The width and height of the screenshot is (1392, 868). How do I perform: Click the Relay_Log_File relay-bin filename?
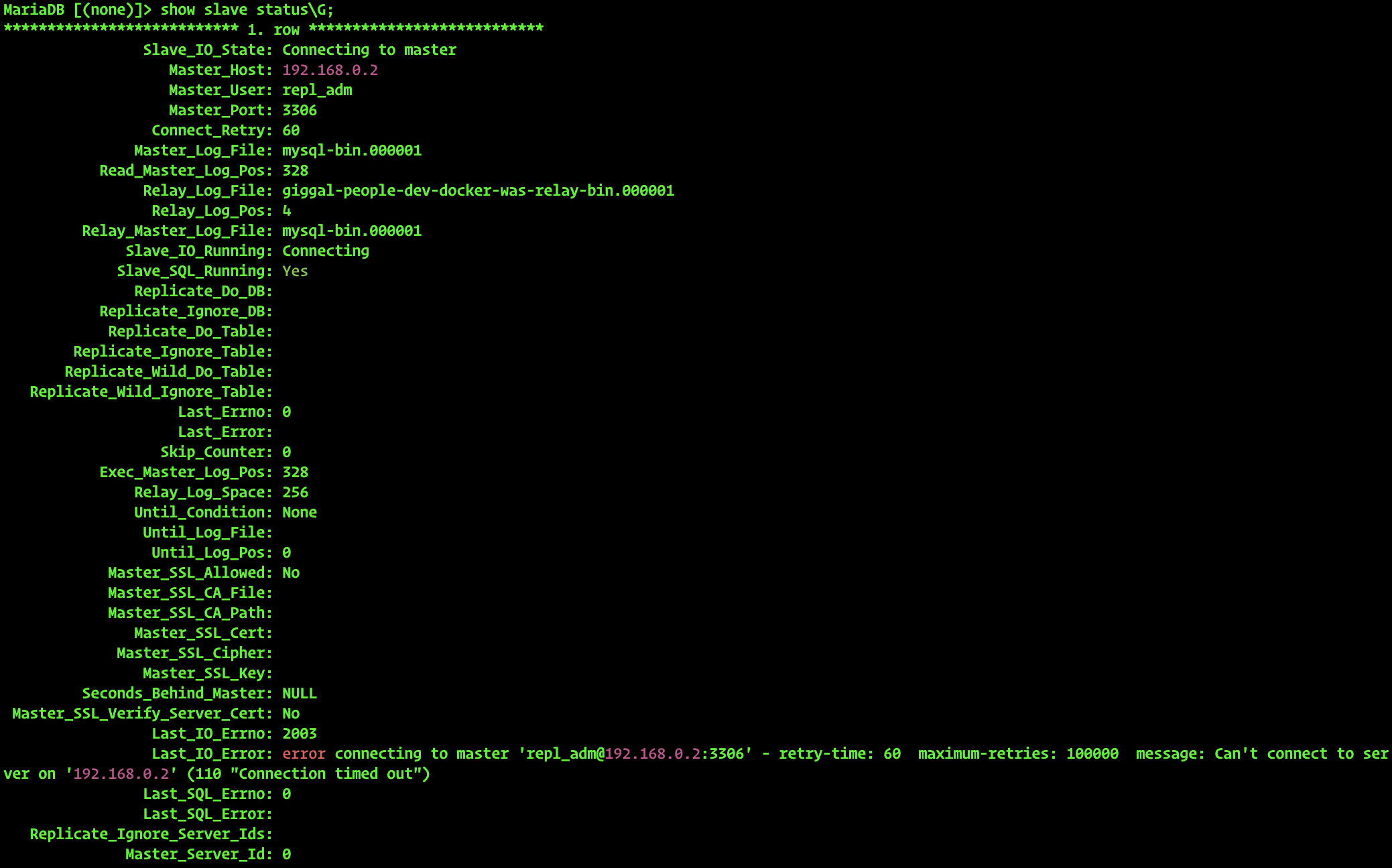click(x=477, y=191)
